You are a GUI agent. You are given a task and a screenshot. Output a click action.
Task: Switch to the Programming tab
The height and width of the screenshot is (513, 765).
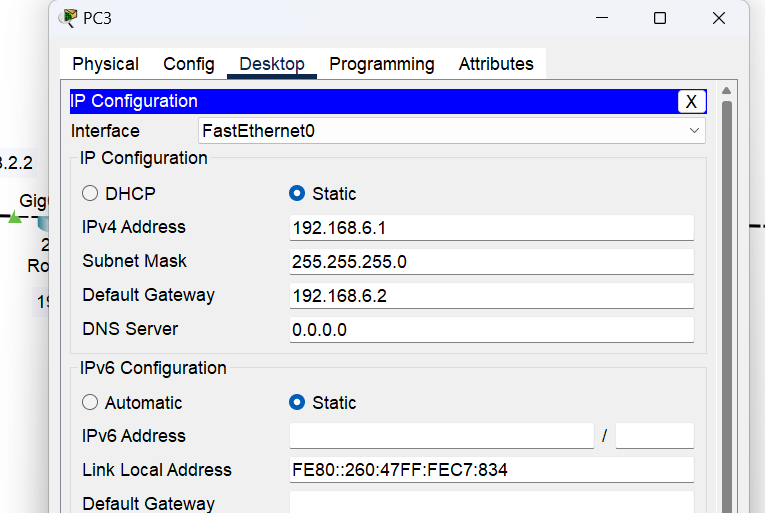click(382, 64)
